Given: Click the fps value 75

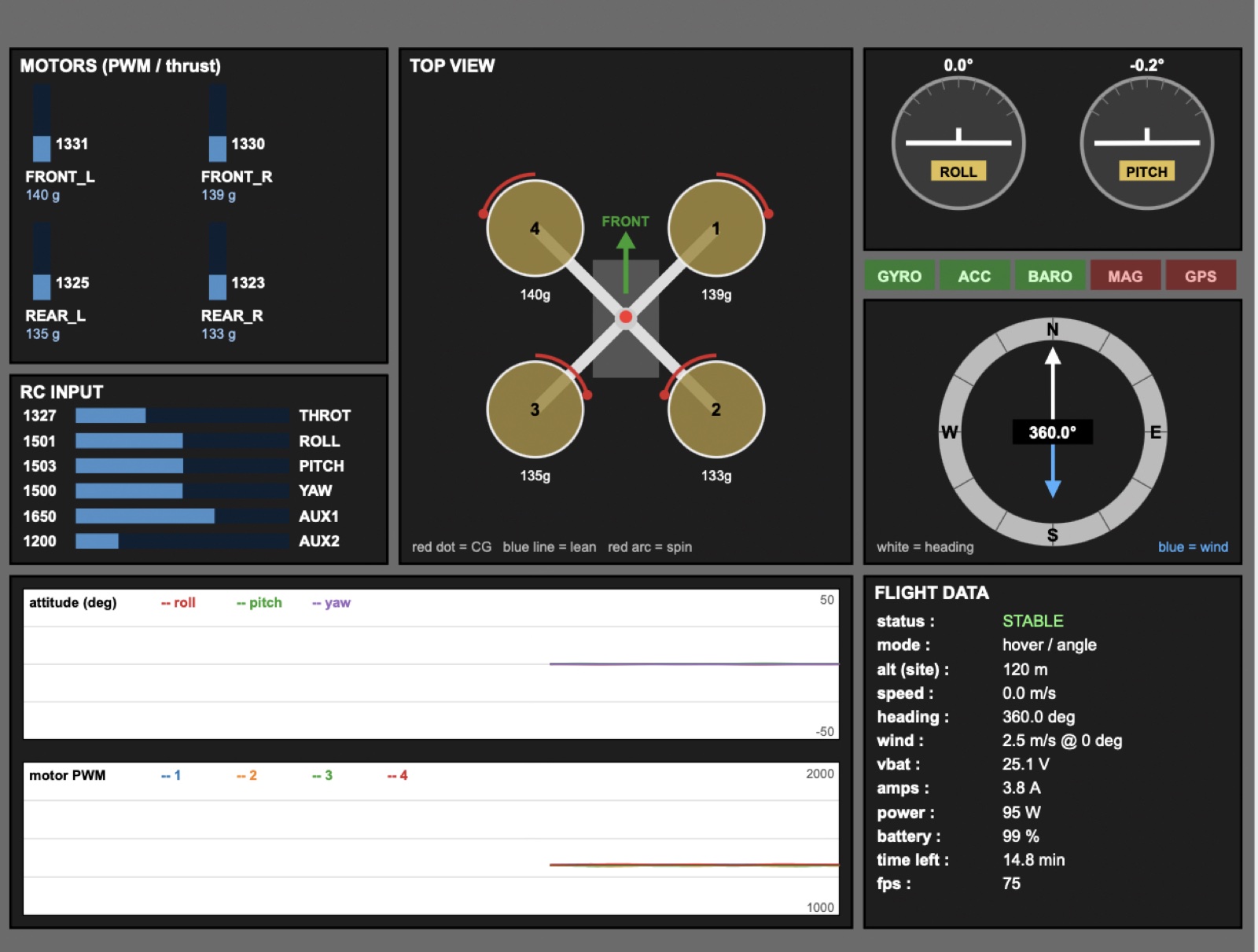Looking at the screenshot, I should coord(1011,884).
